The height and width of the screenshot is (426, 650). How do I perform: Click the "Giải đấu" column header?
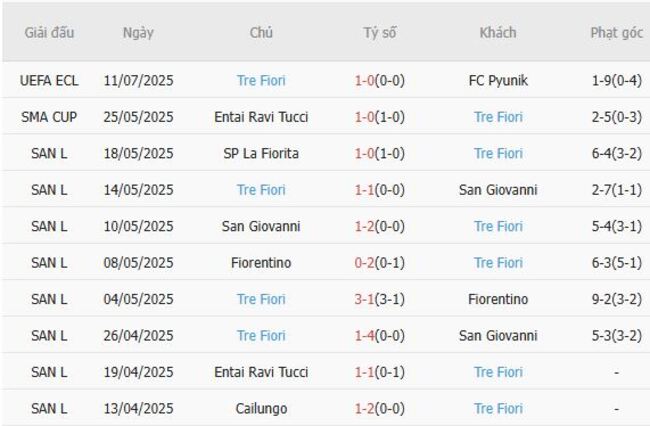(x=48, y=33)
